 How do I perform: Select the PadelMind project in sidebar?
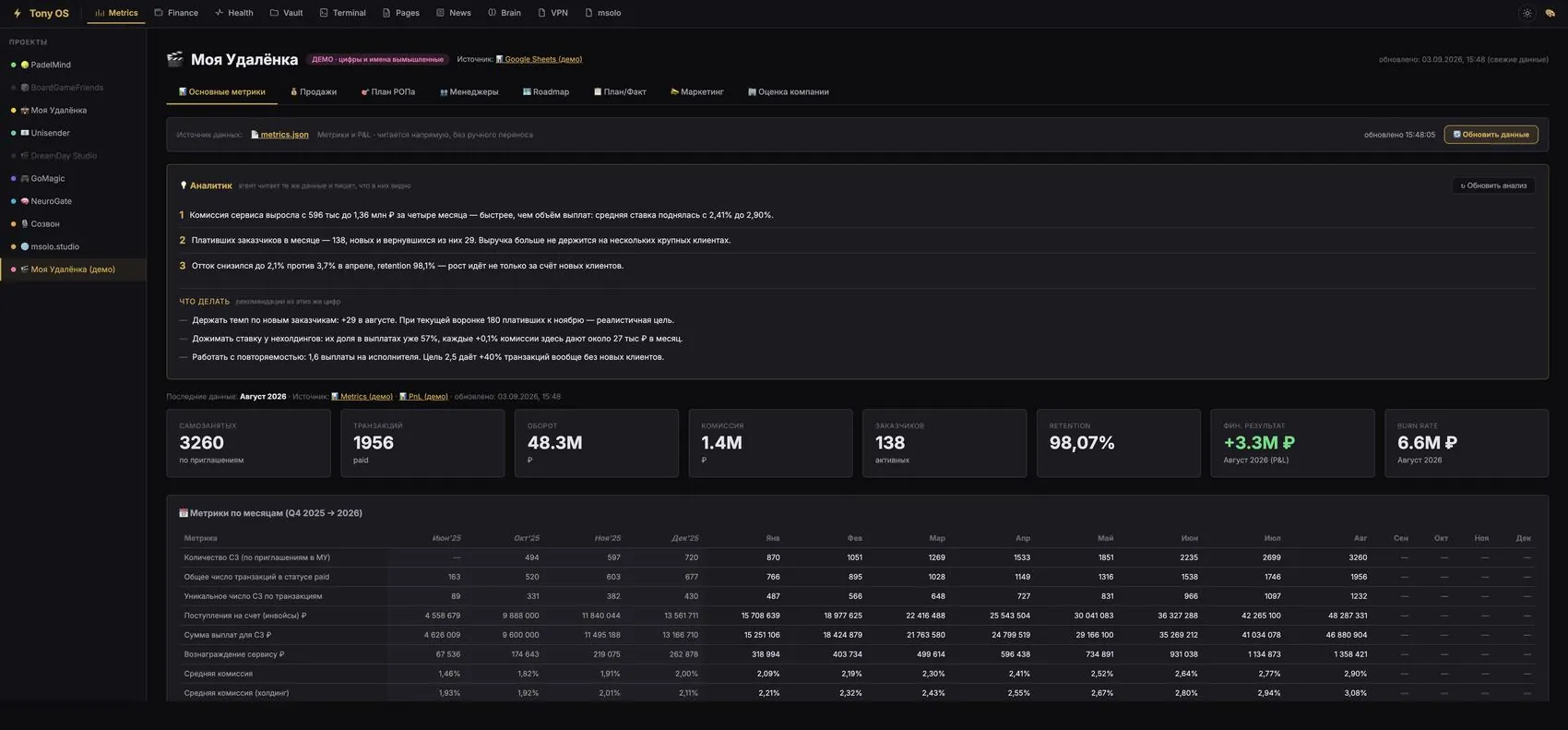click(73, 65)
